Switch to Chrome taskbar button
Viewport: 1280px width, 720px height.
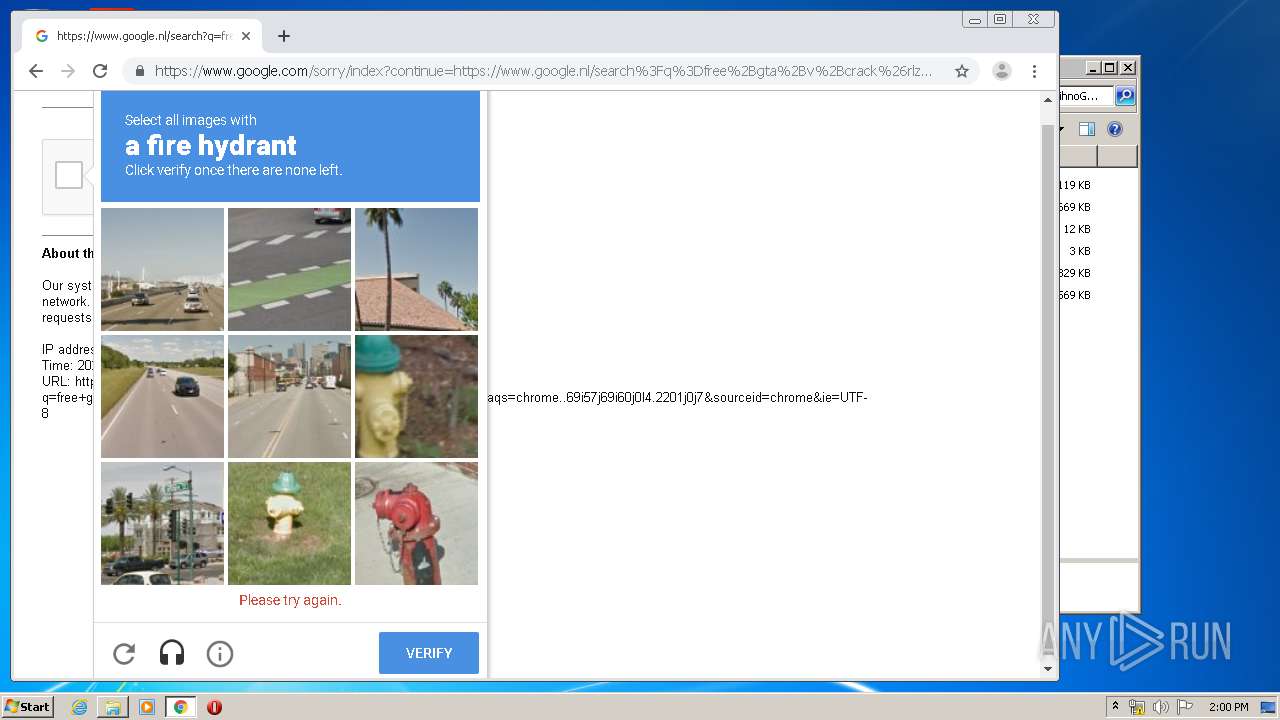[181, 707]
